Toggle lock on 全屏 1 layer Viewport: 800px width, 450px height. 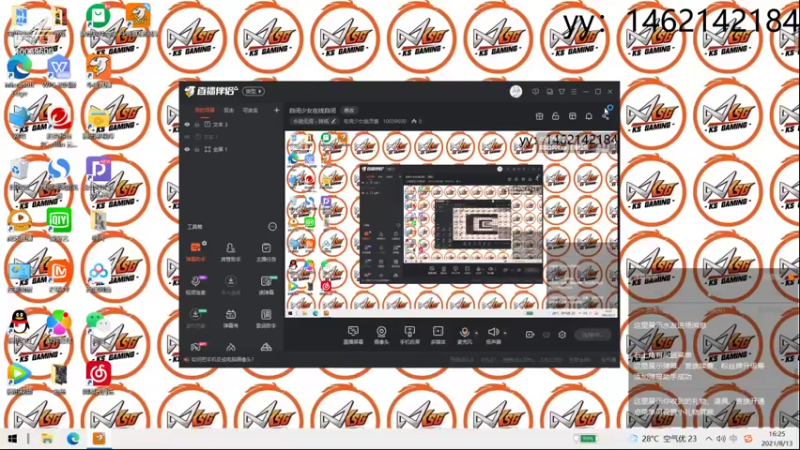click(x=197, y=149)
